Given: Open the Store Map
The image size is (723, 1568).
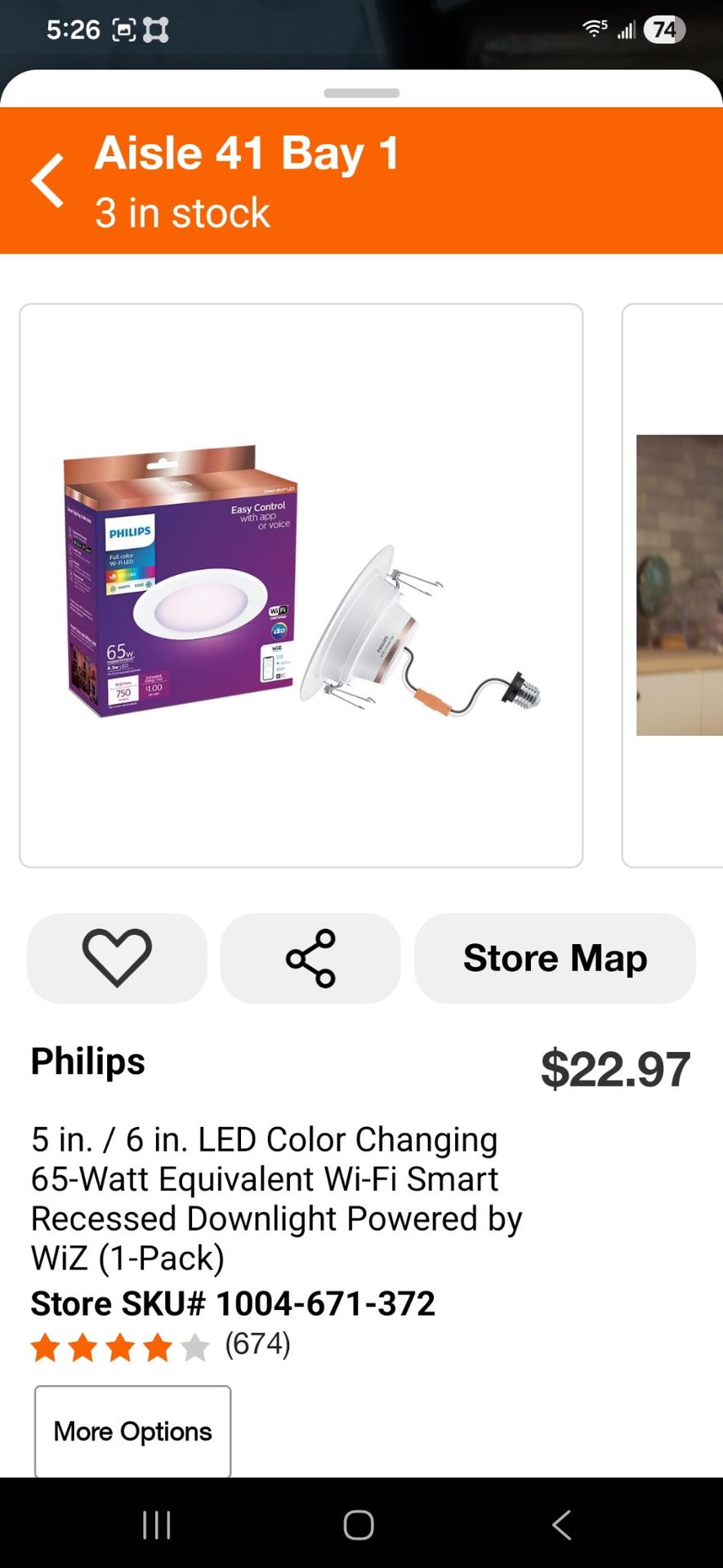Looking at the screenshot, I should click(x=555, y=958).
